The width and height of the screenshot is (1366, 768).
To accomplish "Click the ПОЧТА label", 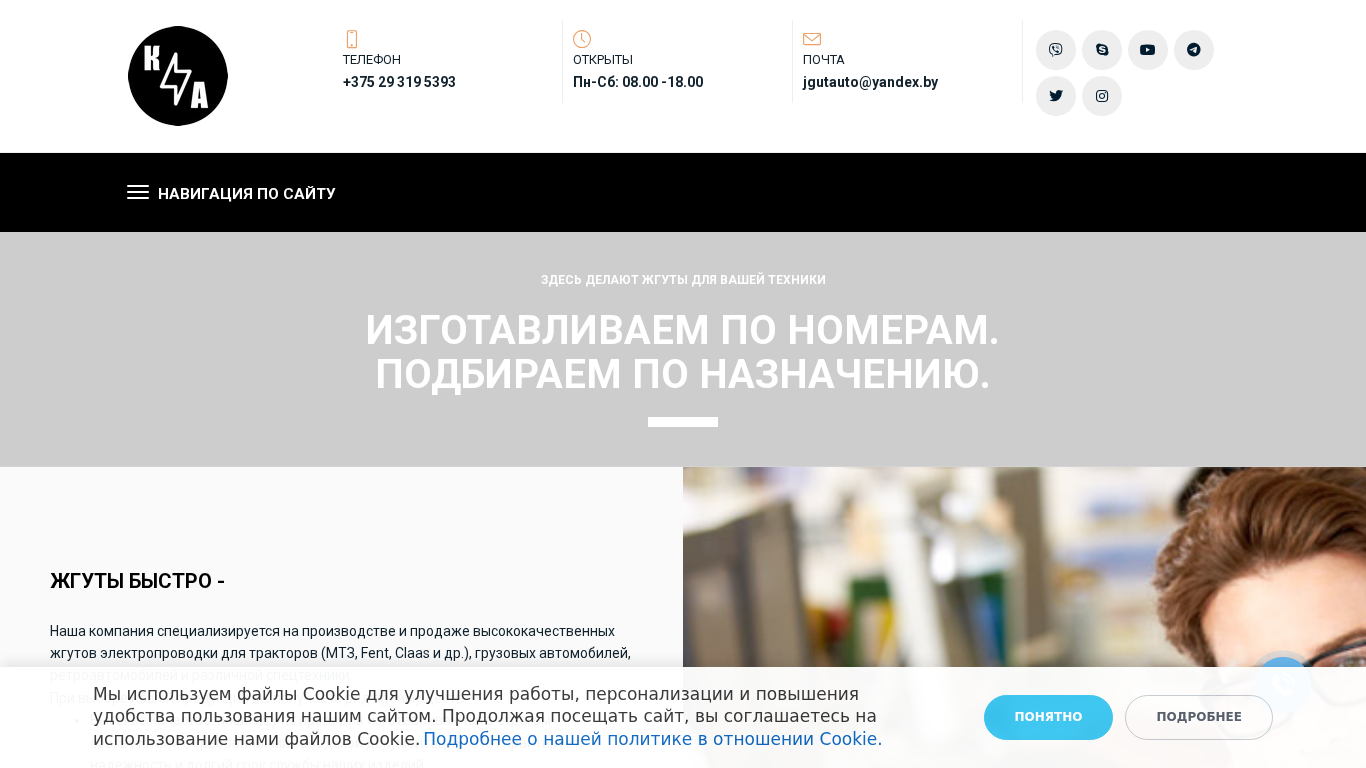I will coord(824,60).
